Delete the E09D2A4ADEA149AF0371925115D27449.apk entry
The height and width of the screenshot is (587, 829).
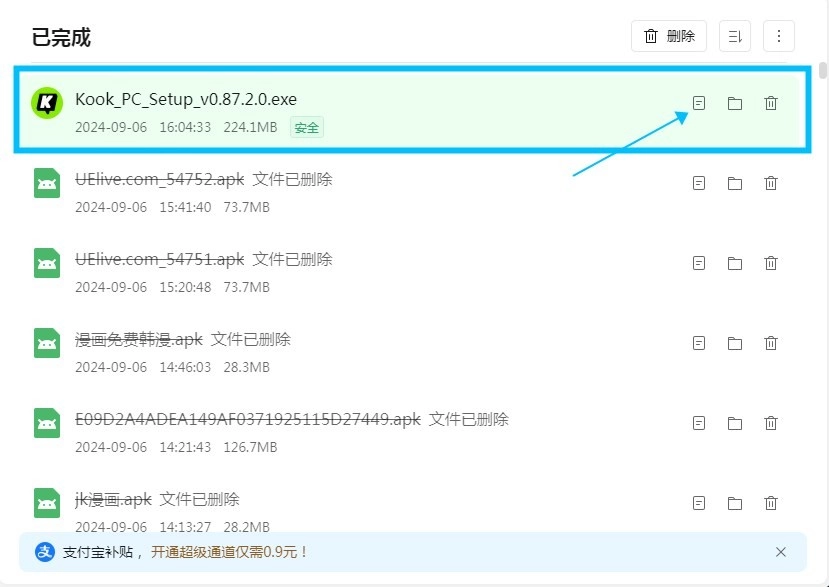click(771, 423)
